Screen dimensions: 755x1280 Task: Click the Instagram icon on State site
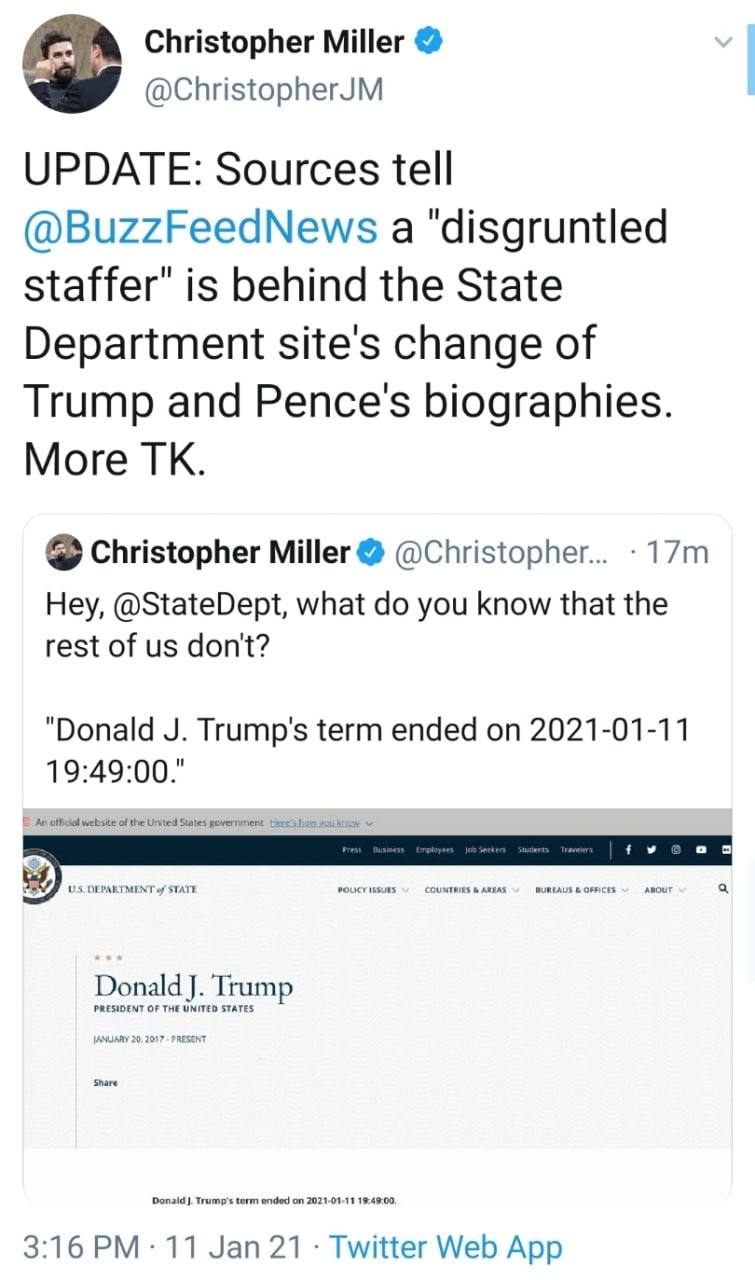click(x=676, y=850)
